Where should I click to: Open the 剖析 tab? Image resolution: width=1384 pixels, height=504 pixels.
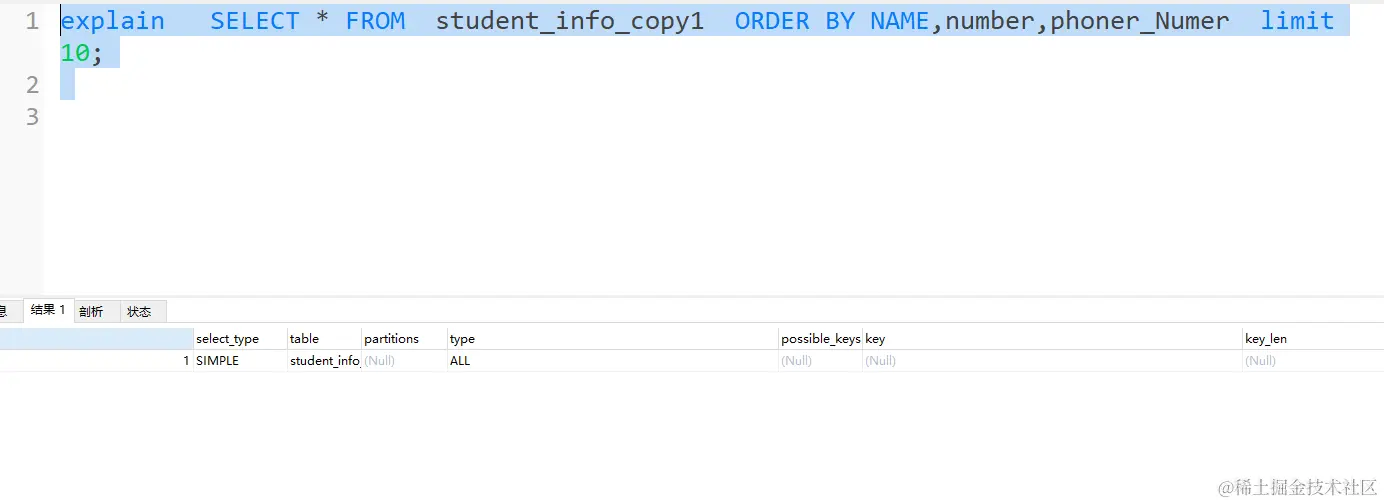pos(91,311)
